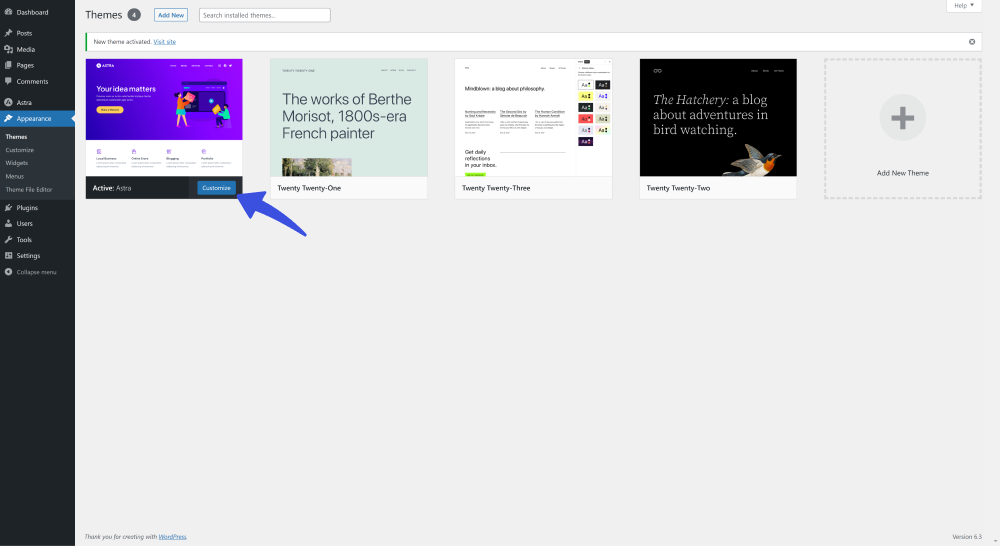Select the Astra theme screenshot
The image size is (1000, 546).
(164, 117)
